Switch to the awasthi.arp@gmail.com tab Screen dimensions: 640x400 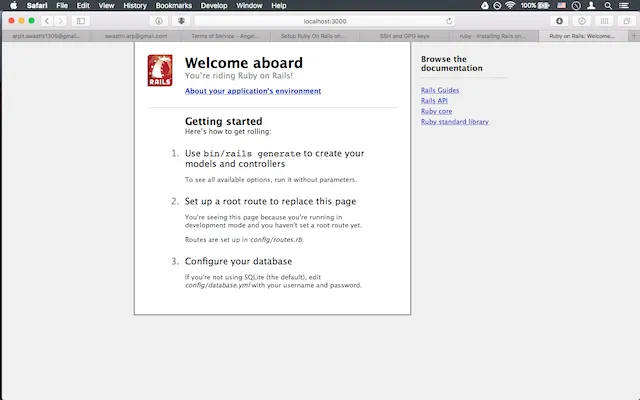point(136,36)
